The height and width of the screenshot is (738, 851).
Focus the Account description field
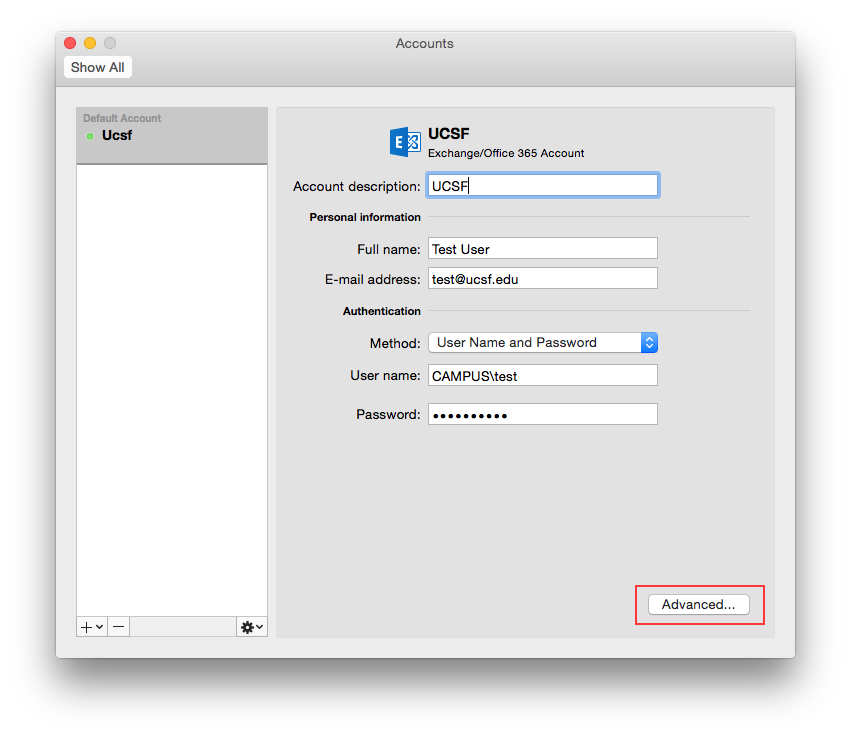click(543, 186)
